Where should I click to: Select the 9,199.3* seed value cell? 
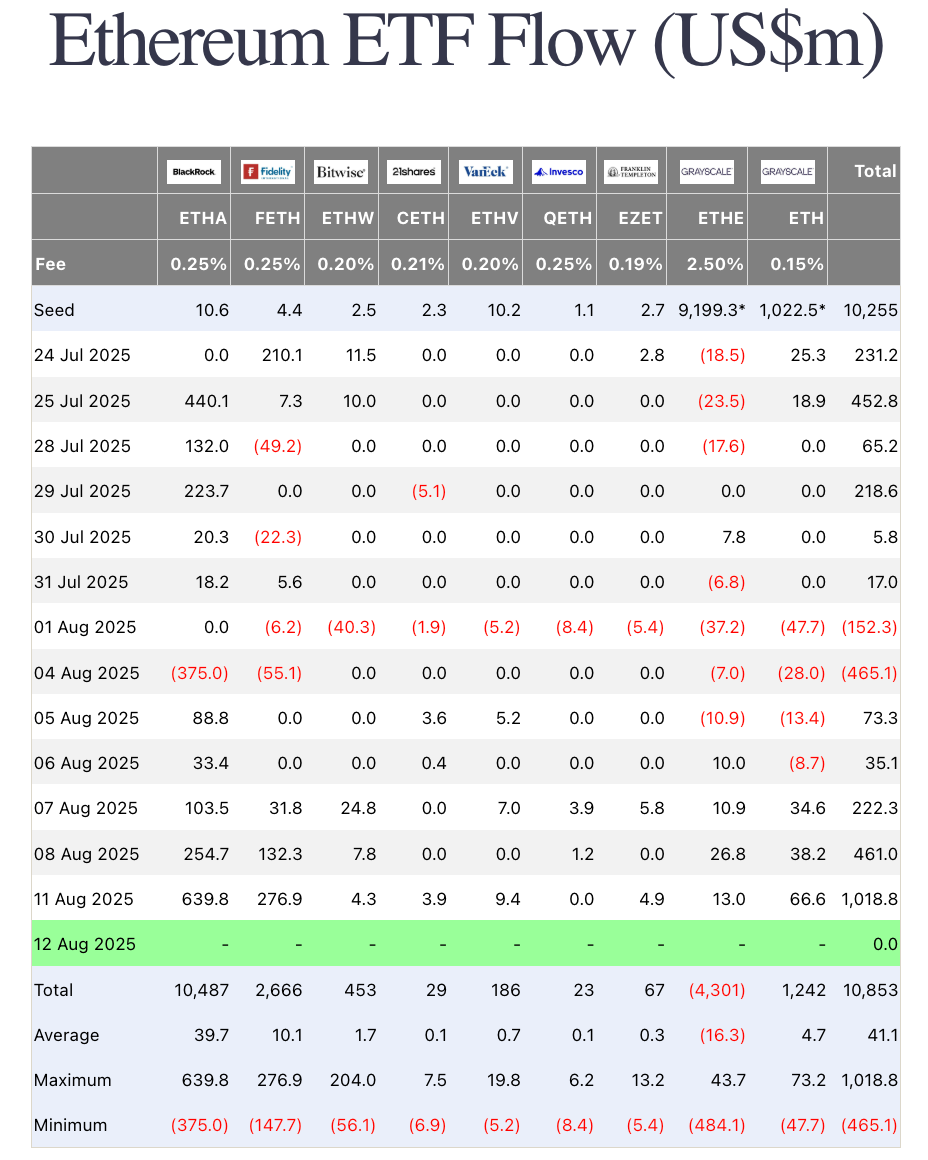(709, 310)
